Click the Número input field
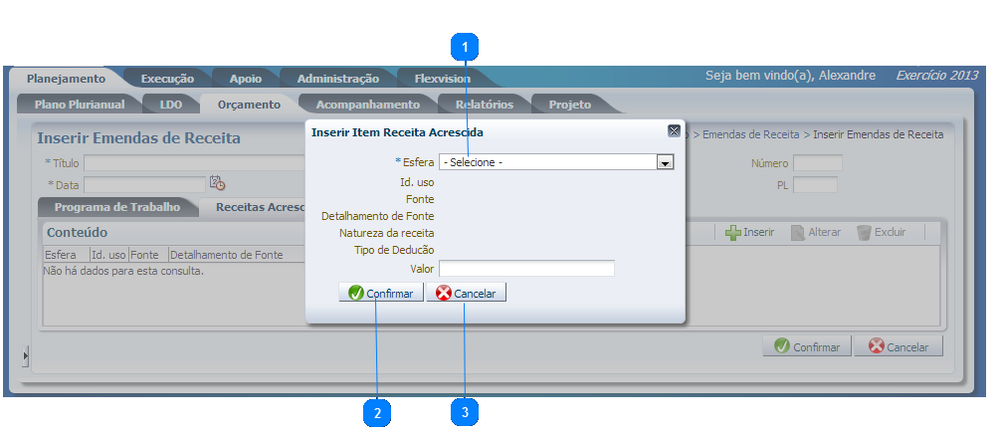The height and width of the screenshot is (434, 1000). (x=818, y=163)
